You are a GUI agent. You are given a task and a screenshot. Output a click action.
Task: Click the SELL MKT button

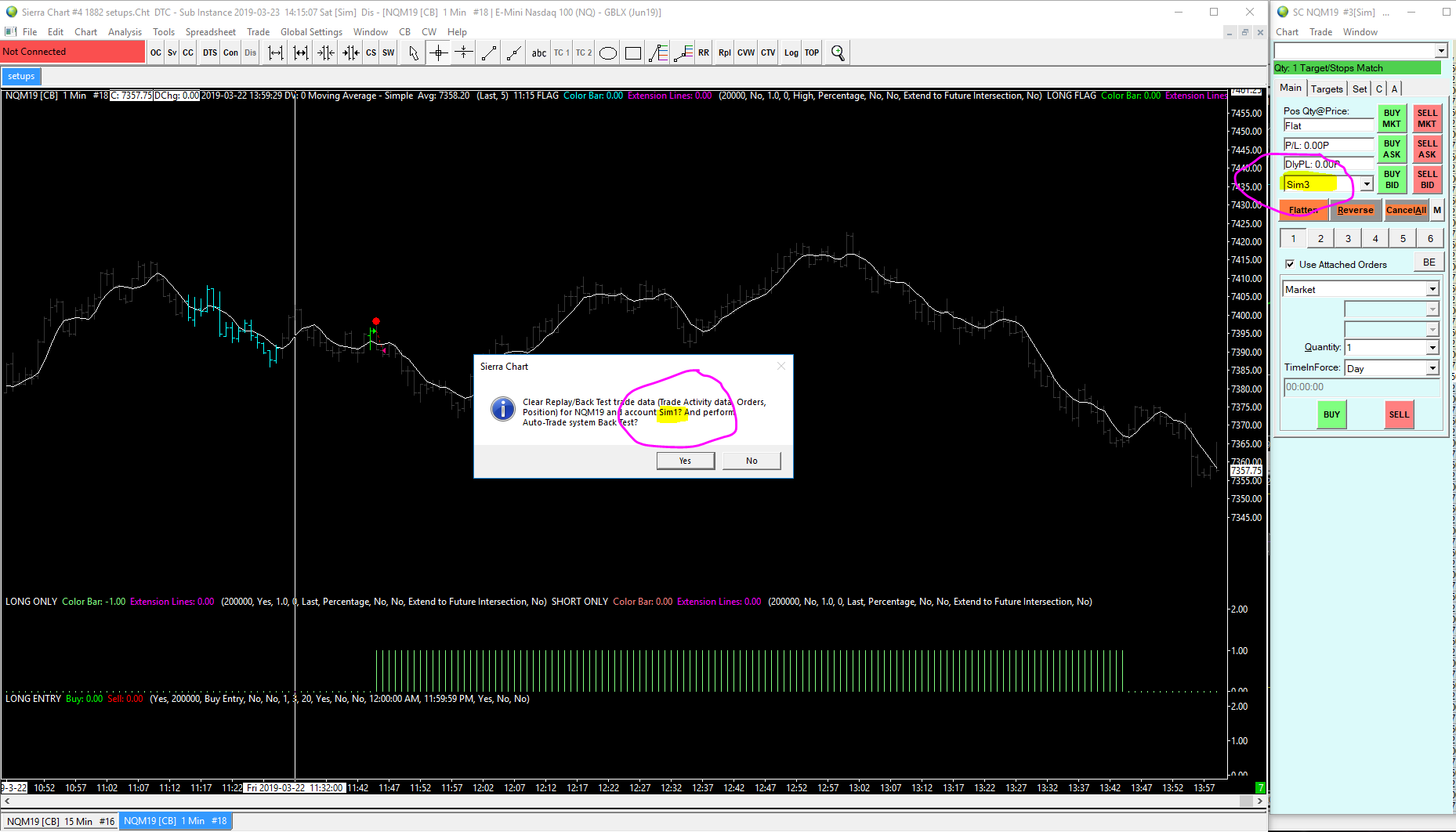click(1427, 118)
